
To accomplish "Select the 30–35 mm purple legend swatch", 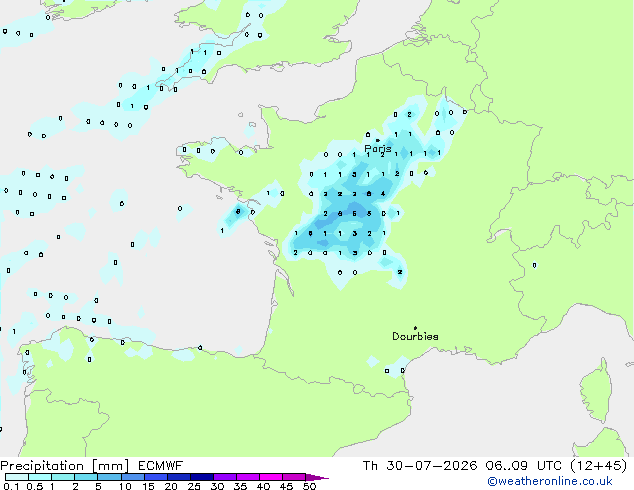I will point(225,477).
